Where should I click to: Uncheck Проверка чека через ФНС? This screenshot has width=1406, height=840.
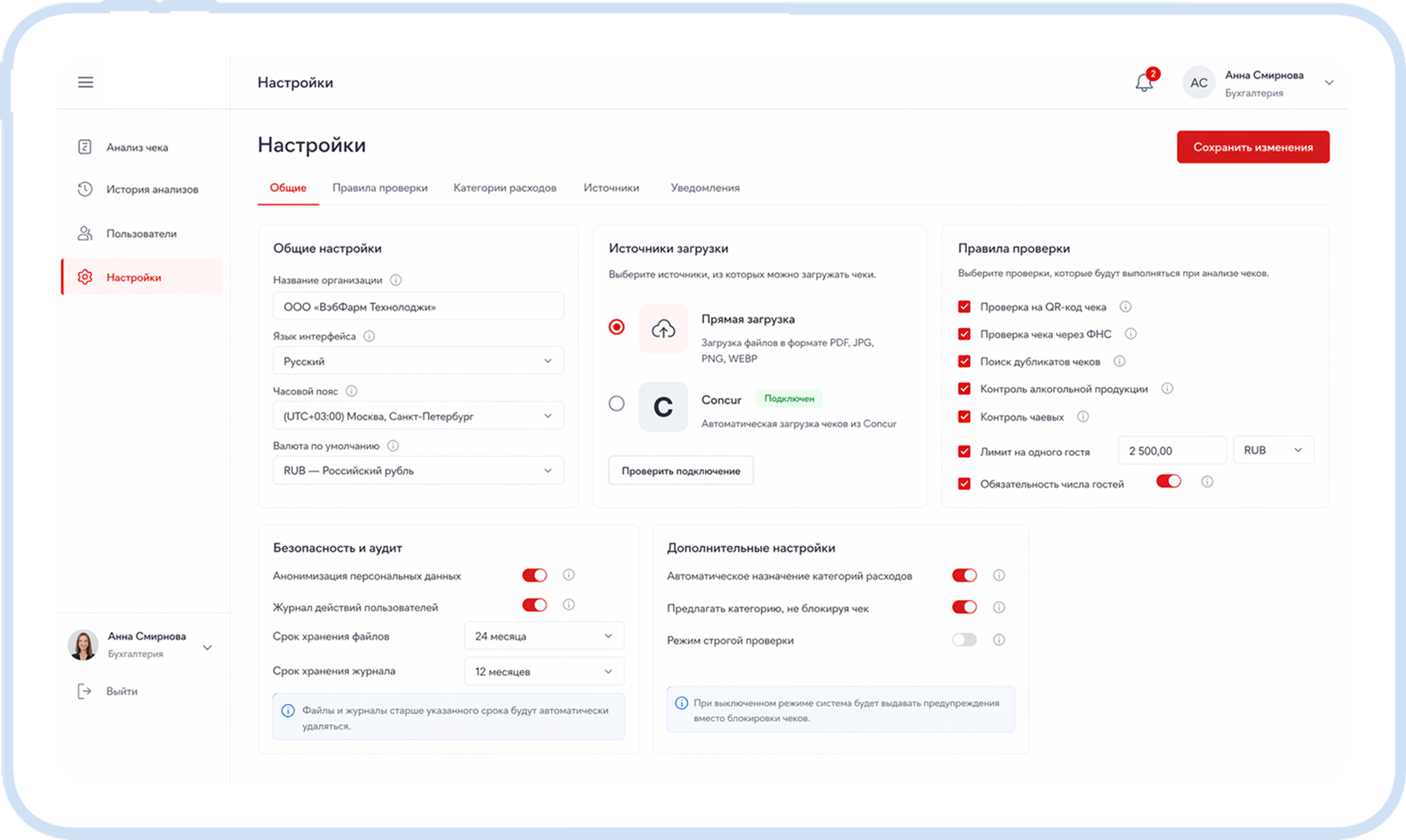coord(965,334)
